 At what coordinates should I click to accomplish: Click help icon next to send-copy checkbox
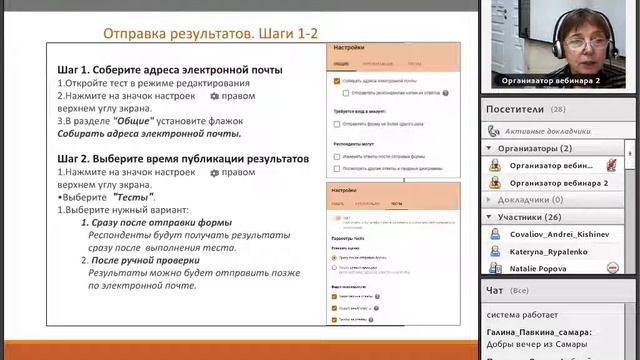(446, 93)
